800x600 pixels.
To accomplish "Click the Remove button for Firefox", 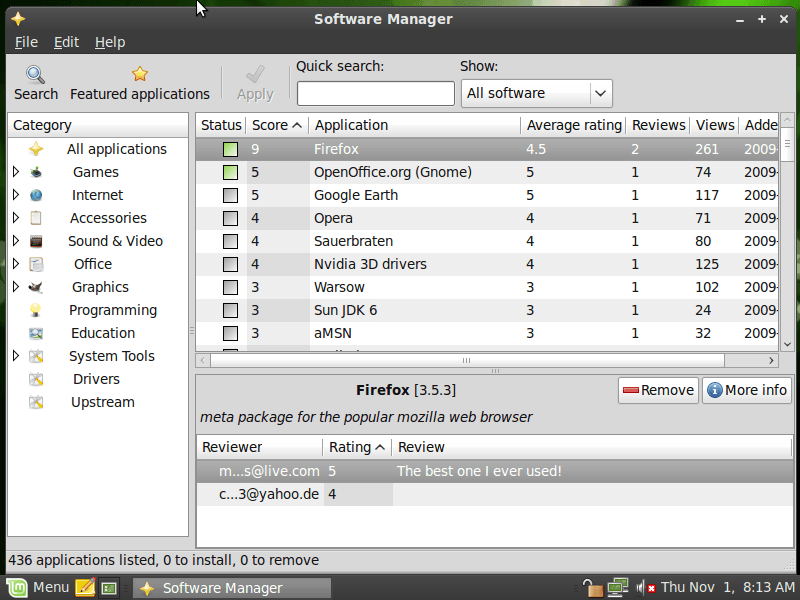I will [x=658, y=390].
